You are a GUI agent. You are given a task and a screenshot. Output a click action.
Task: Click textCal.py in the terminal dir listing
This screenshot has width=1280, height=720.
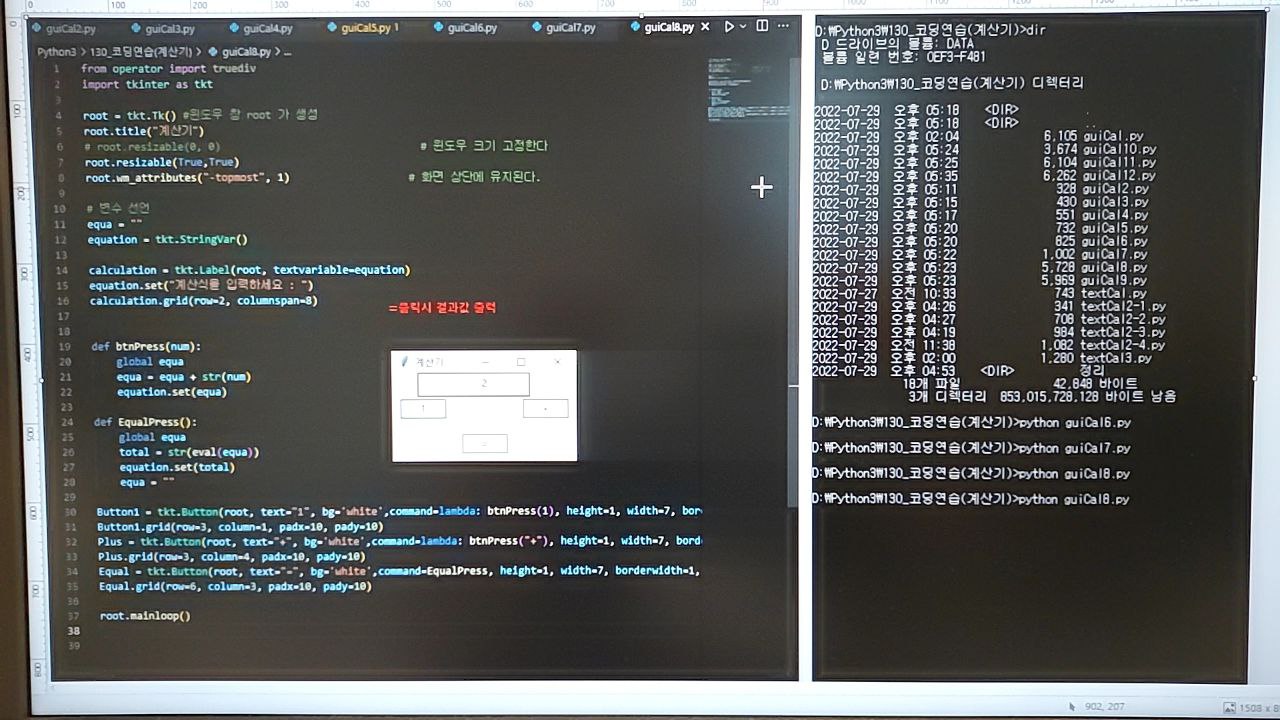pyautogui.click(x=1113, y=293)
